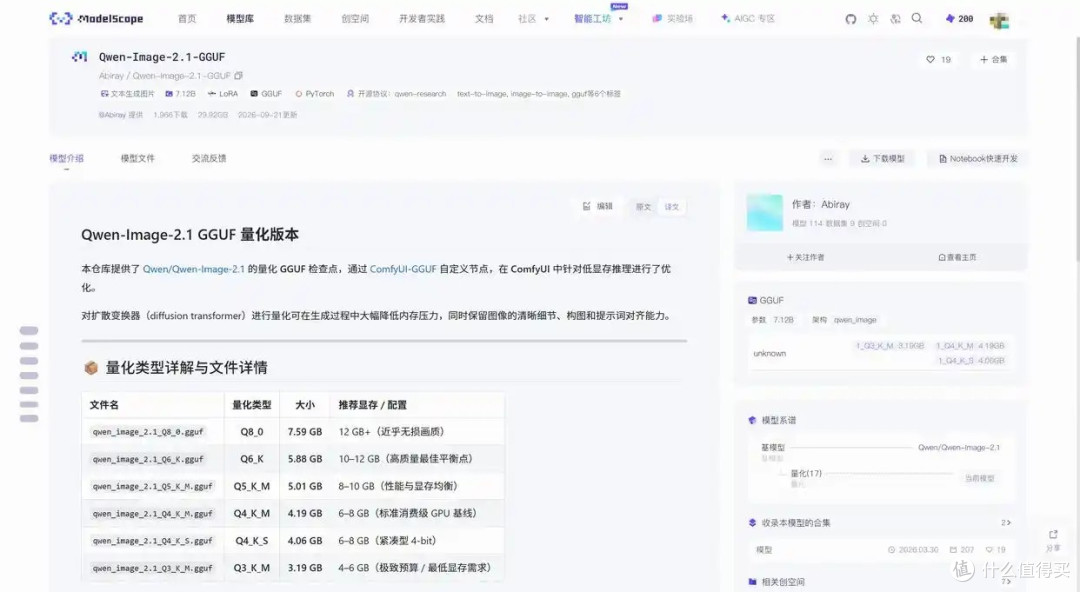Open 文档 in top navigation
1080x592 pixels.
pyautogui.click(x=484, y=19)
